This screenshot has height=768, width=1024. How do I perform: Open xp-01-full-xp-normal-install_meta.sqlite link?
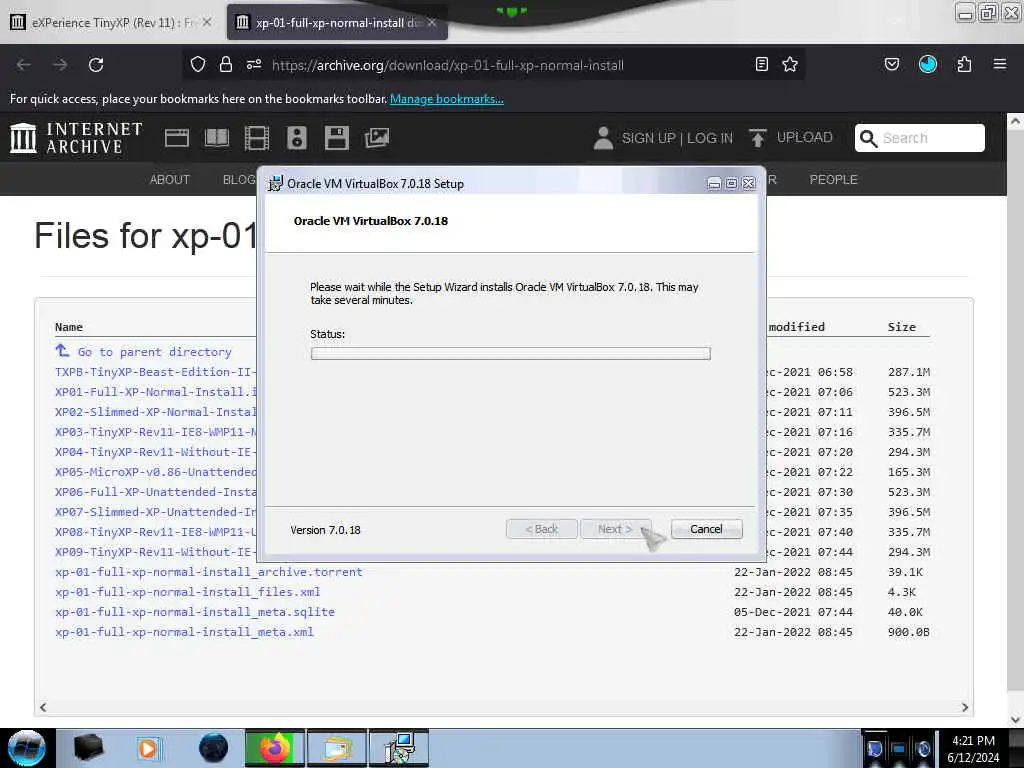(195, 612)
